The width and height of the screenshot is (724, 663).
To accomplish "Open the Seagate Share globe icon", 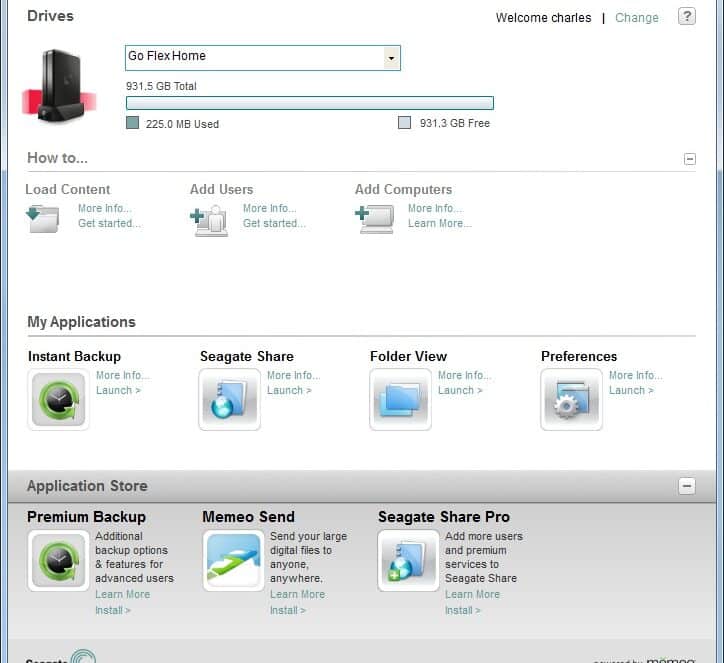I will click(229, 399).
